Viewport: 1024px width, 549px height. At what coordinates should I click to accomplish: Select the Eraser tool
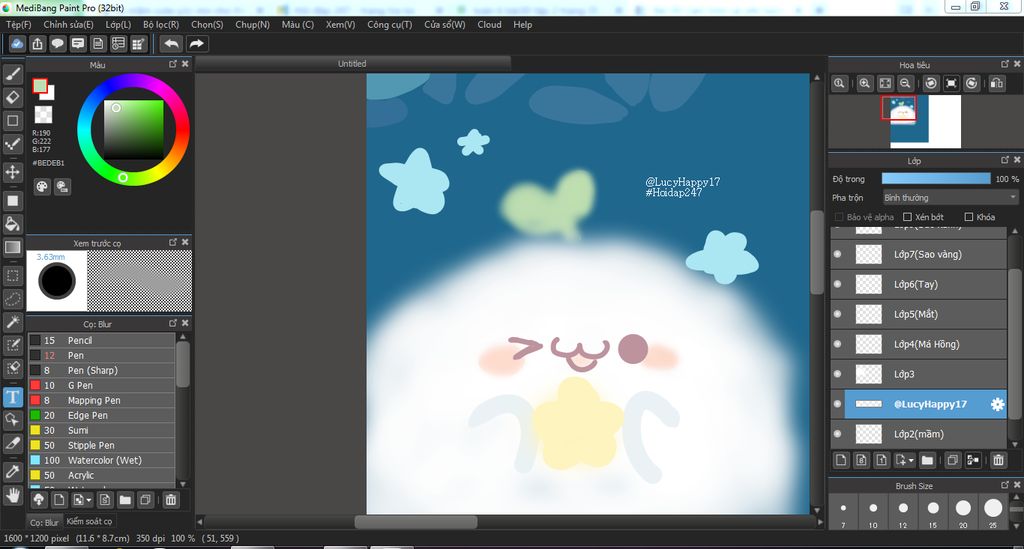tap(13, 98)
